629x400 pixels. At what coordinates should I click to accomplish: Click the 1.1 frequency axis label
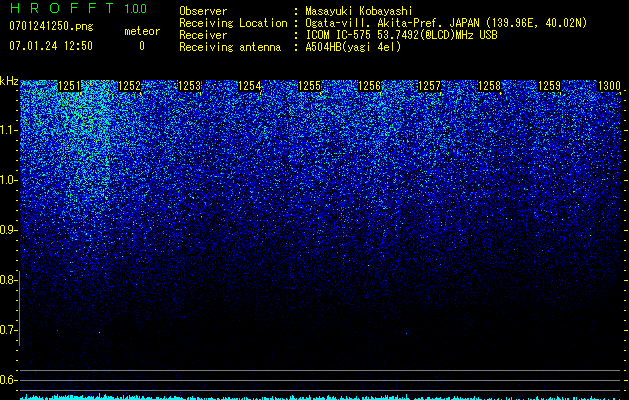[x=9, y=130]
